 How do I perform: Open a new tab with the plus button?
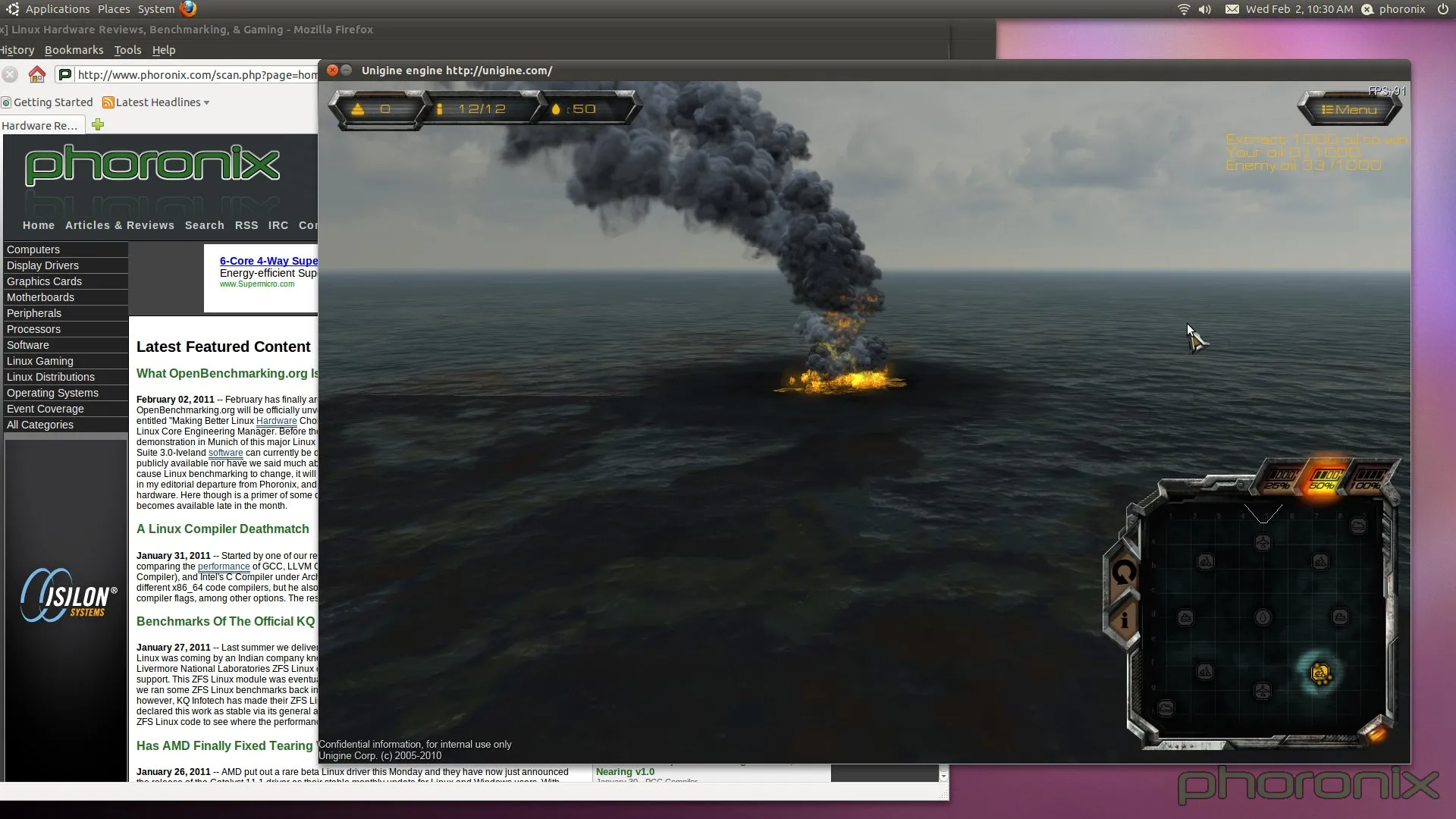point(98,124)
